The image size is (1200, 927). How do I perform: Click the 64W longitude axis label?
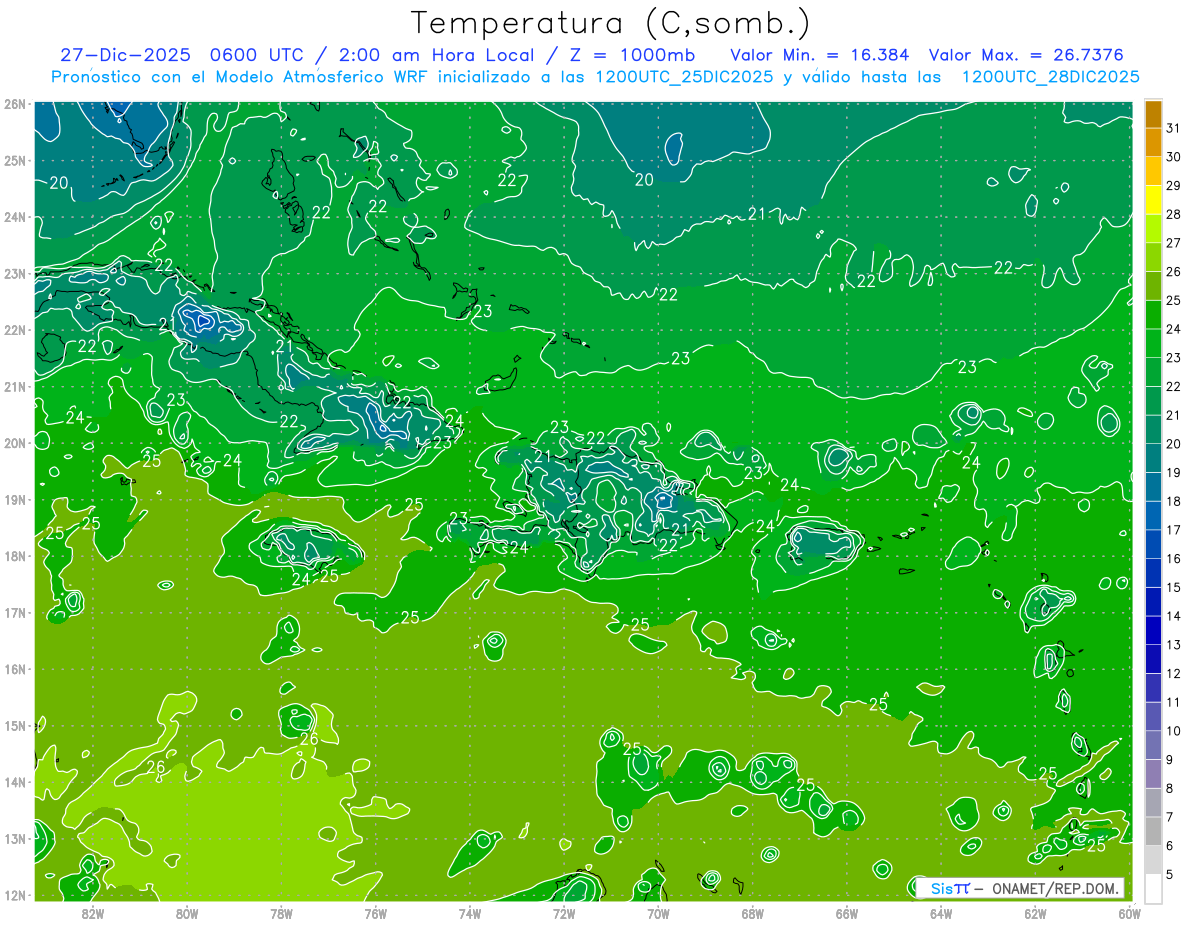click(941, 913)
